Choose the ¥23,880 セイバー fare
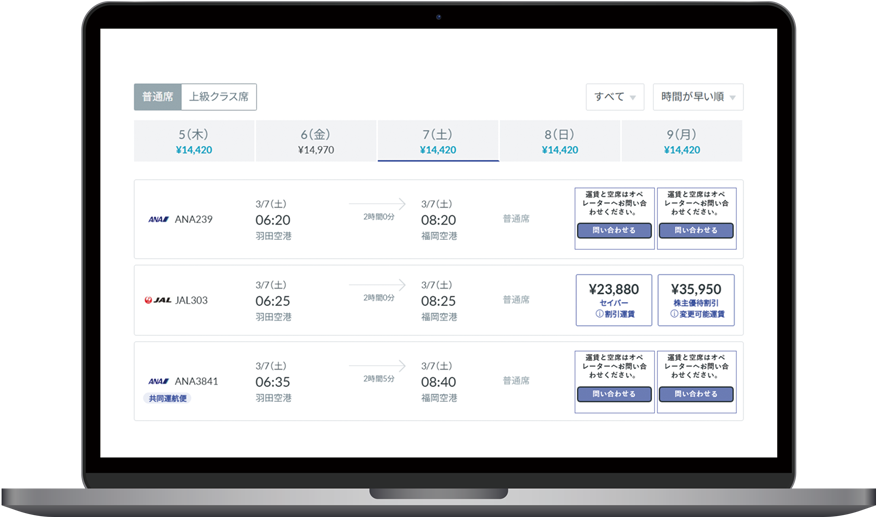879x517 pixels. pos(613,300)
